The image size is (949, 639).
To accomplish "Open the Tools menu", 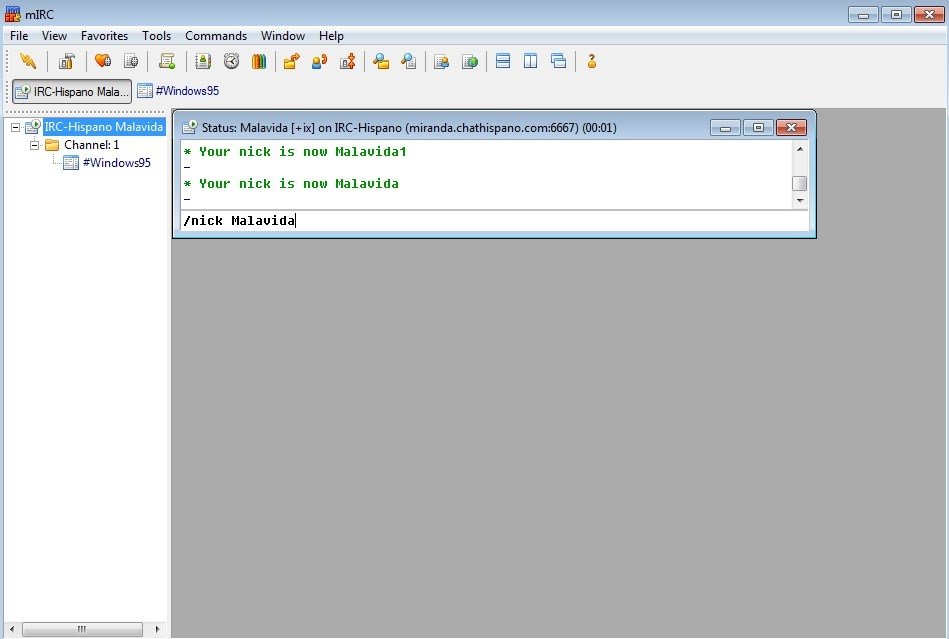I will pyautogui.click(x=156, y=36).
